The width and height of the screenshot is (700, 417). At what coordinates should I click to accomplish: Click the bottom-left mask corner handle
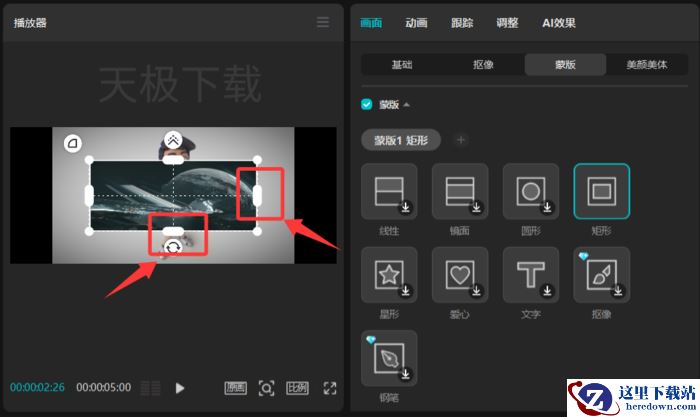pos(89,231)
